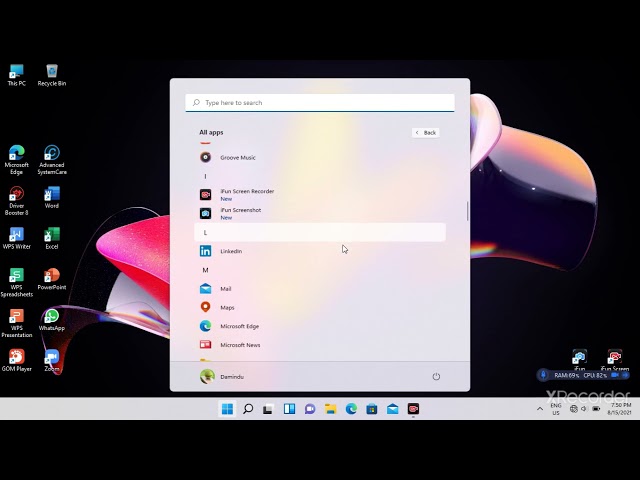Open Mail from the taskbar

click(x=392, y=409)
